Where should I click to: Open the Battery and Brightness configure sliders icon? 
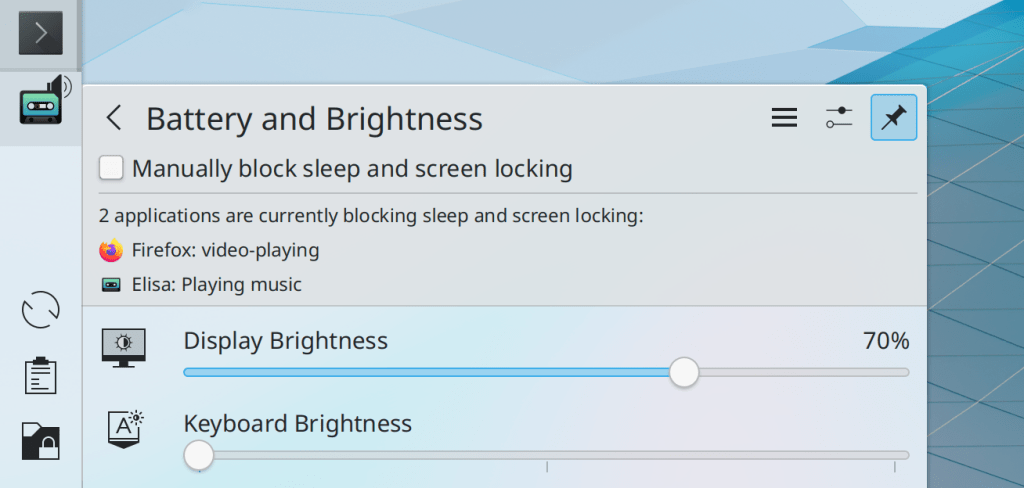point(839,119)
